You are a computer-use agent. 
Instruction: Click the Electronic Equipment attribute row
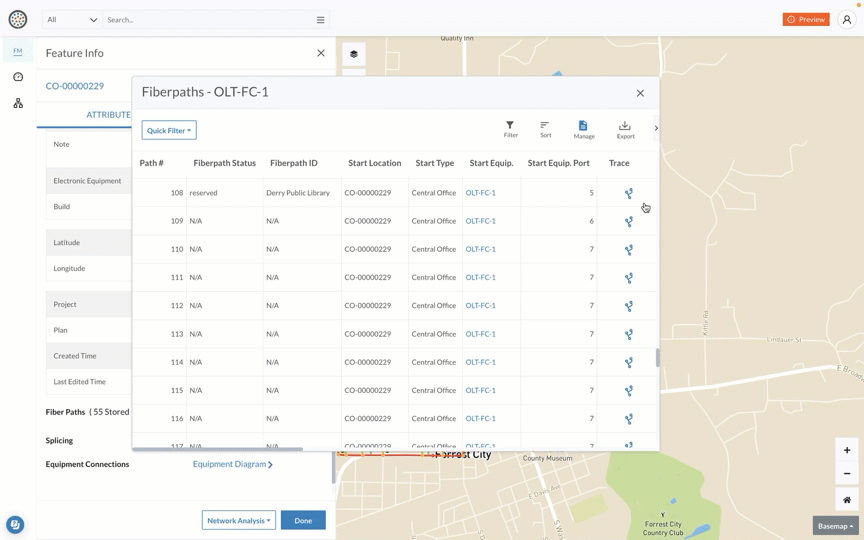click(x=88, y=181)
